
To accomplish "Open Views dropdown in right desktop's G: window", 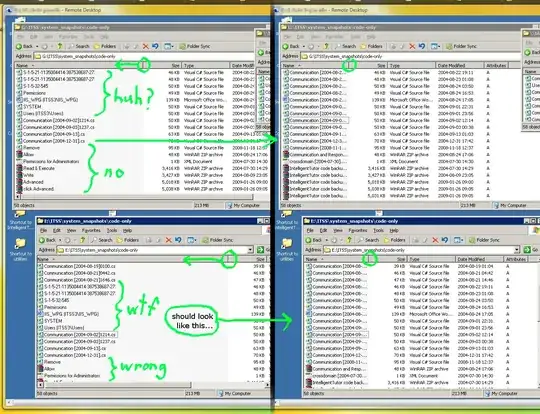I will click(435, 46).
